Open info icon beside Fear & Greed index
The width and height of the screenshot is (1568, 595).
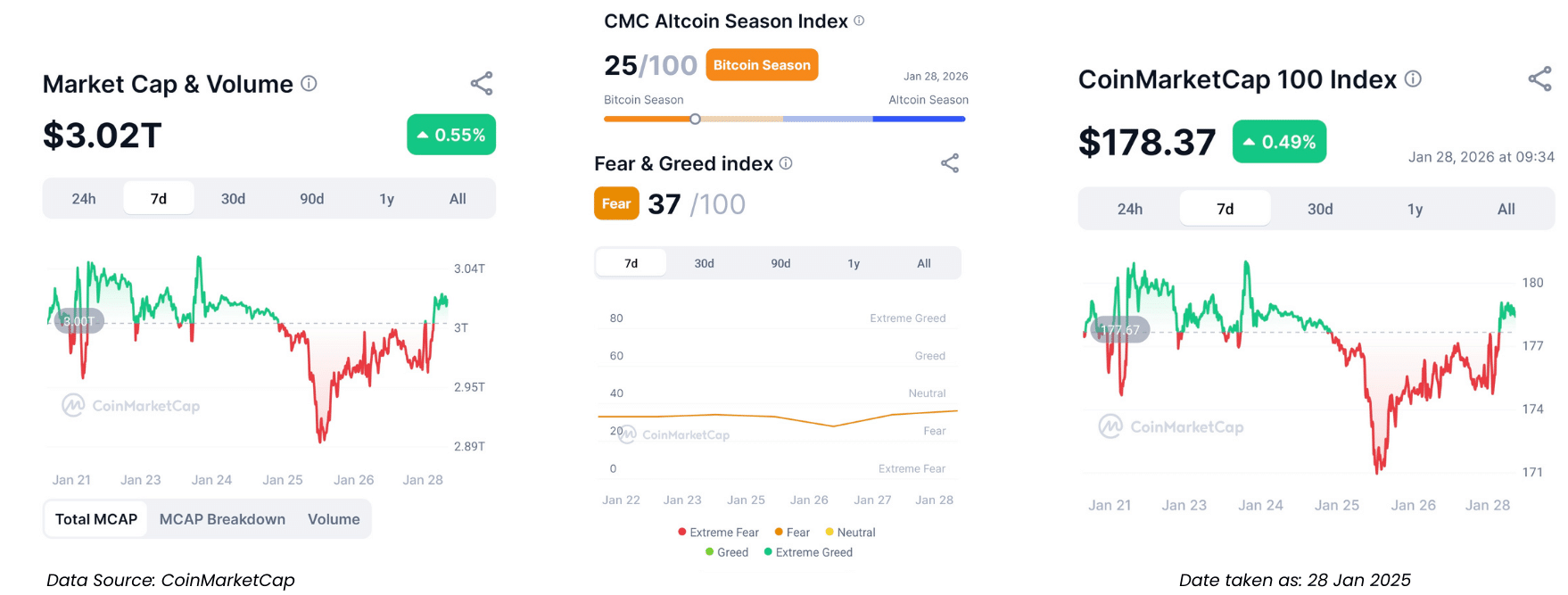coord(786,163)
